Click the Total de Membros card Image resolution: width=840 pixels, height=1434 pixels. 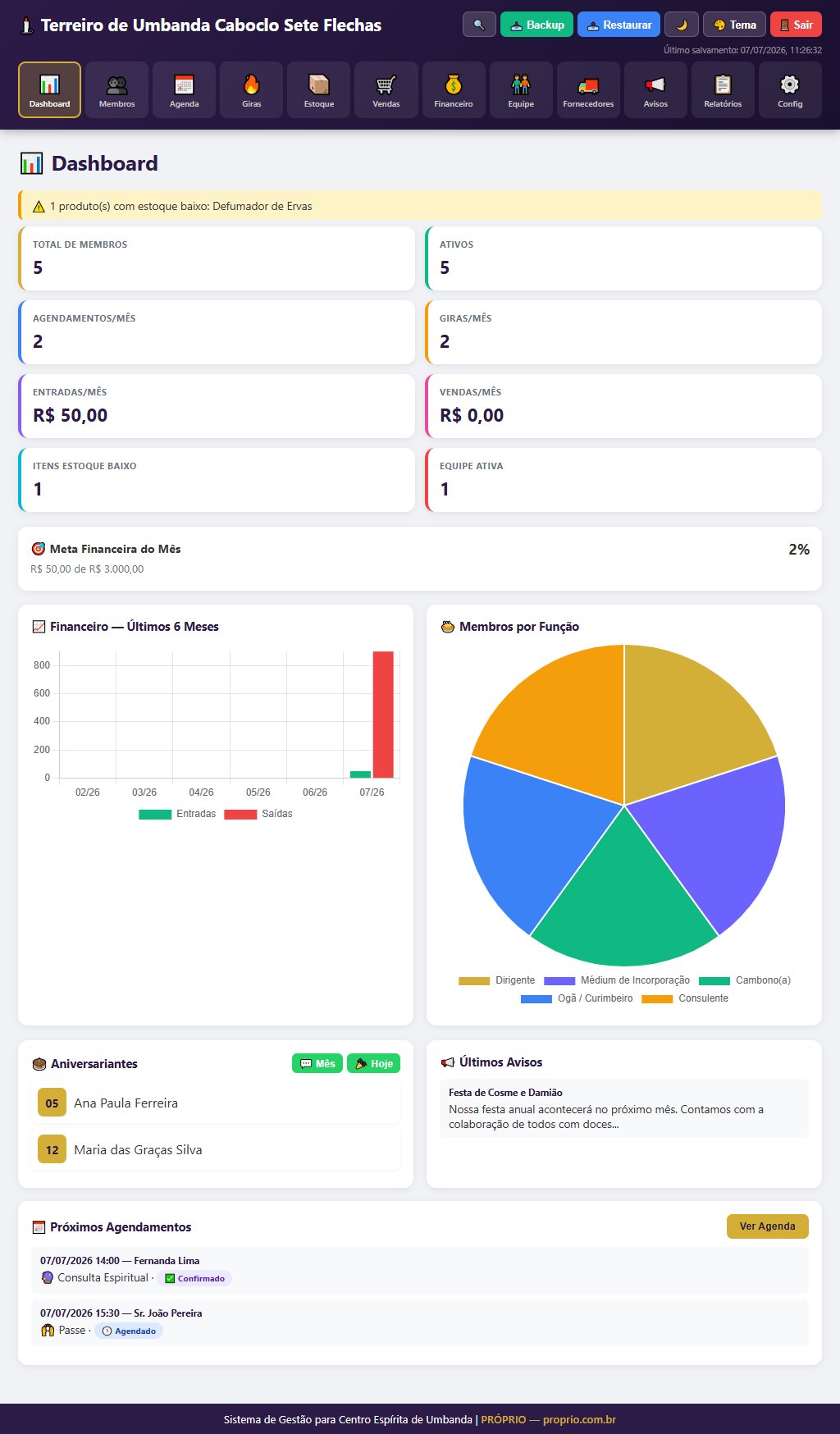pyautogui.click(x=217, y=258)
